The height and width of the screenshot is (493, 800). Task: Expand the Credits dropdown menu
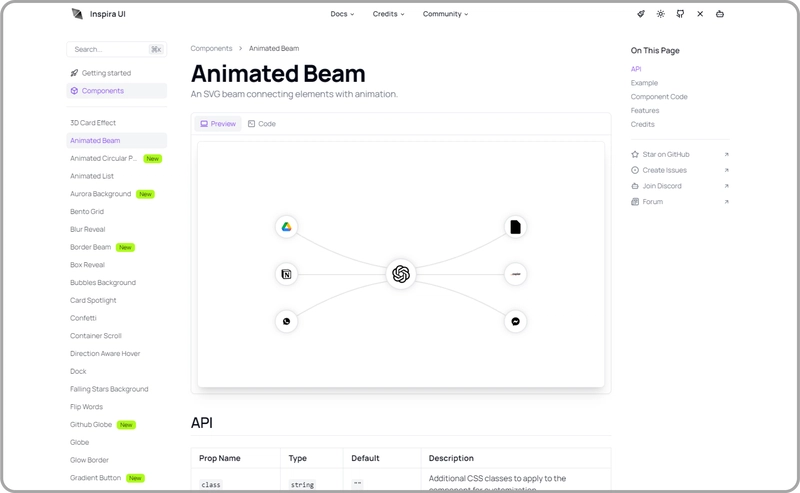coord(388,14)
